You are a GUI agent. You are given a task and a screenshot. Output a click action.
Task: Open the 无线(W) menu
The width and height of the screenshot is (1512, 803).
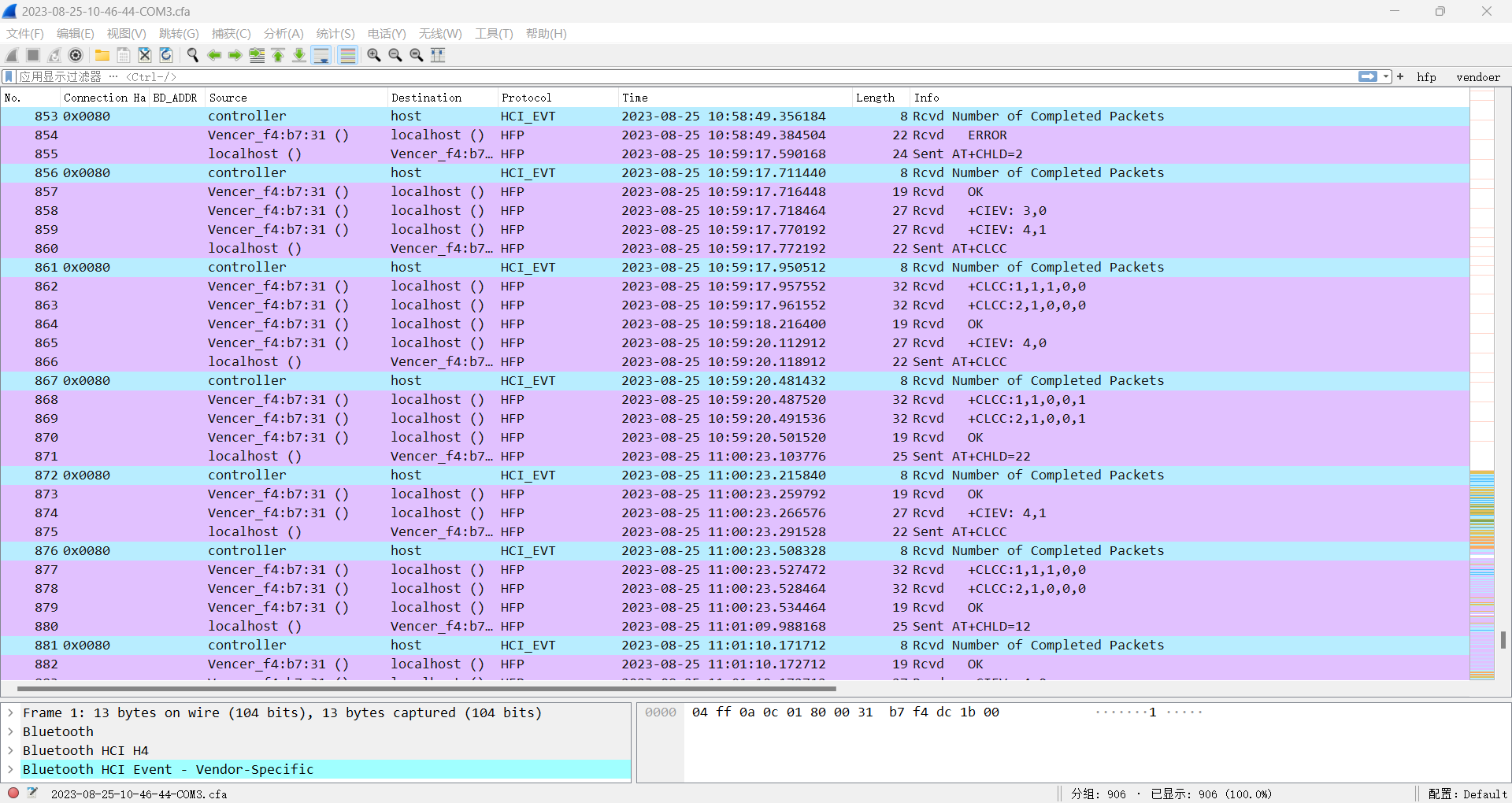(x=440, y=34)
